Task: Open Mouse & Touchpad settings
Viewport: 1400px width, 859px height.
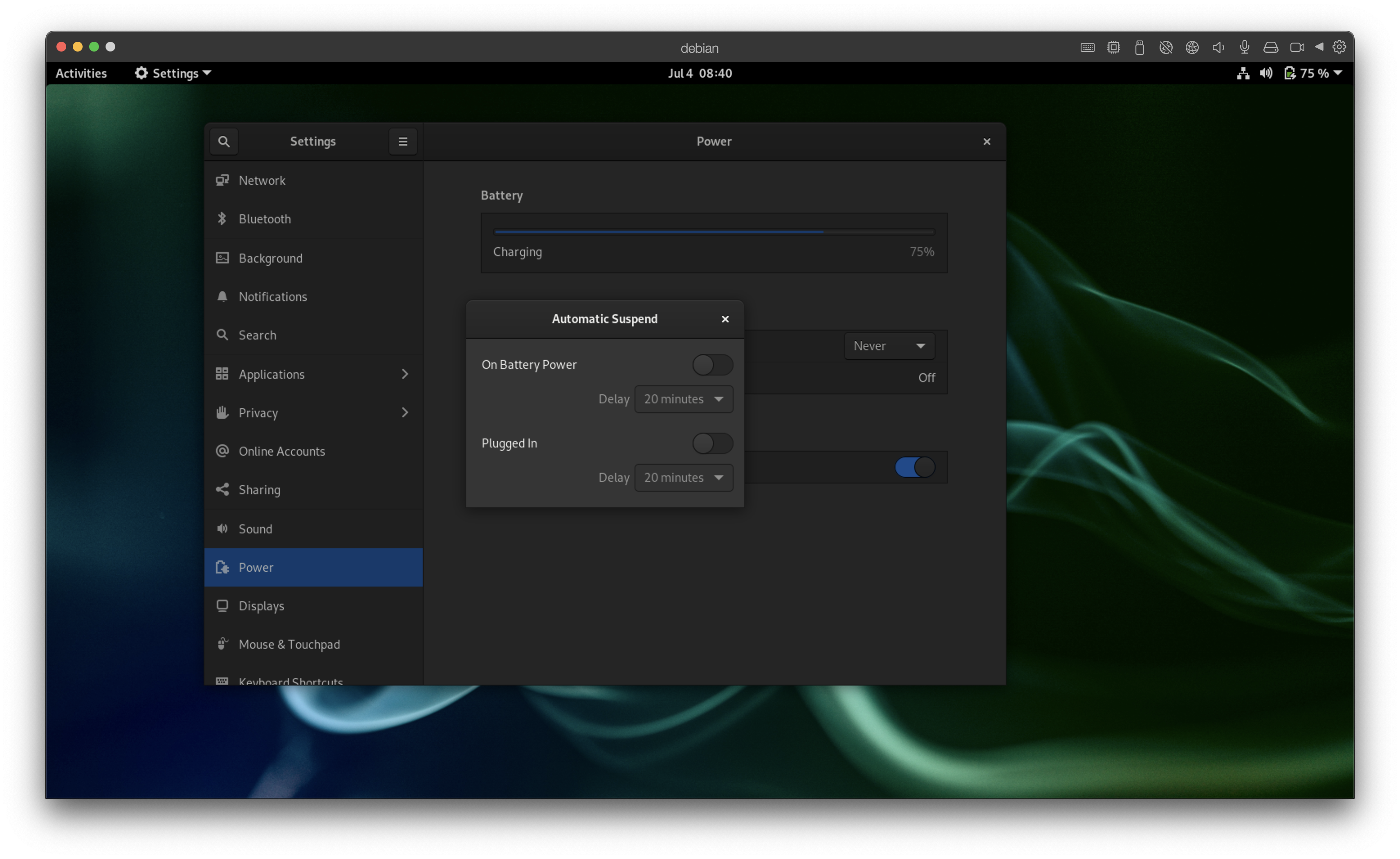Action: tap(314, 645)
